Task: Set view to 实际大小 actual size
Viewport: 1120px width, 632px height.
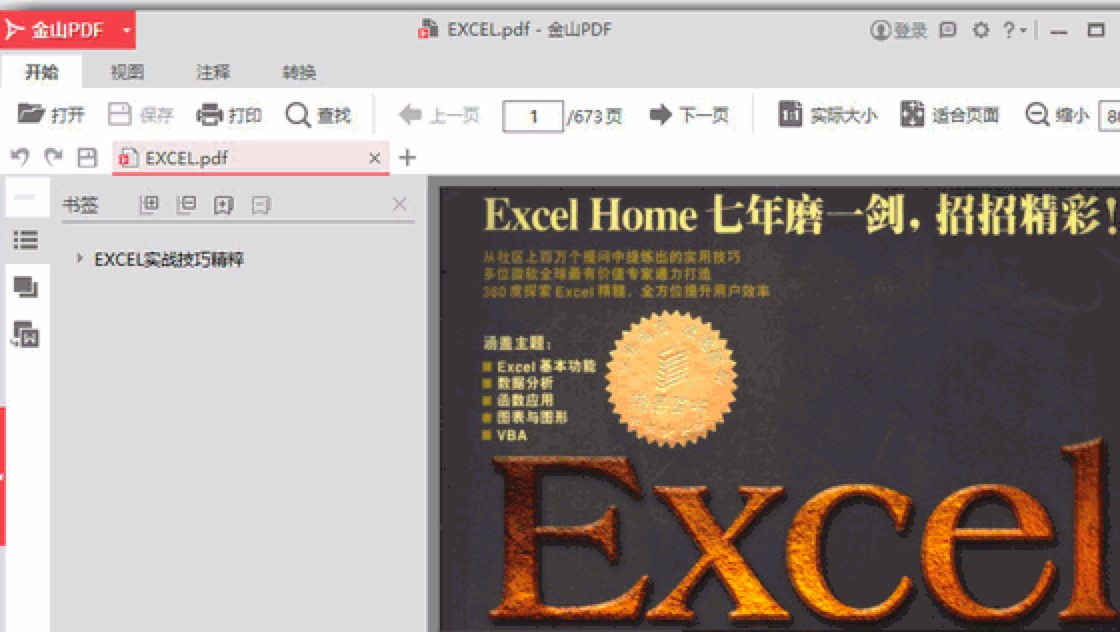Action: coord(828,114)
